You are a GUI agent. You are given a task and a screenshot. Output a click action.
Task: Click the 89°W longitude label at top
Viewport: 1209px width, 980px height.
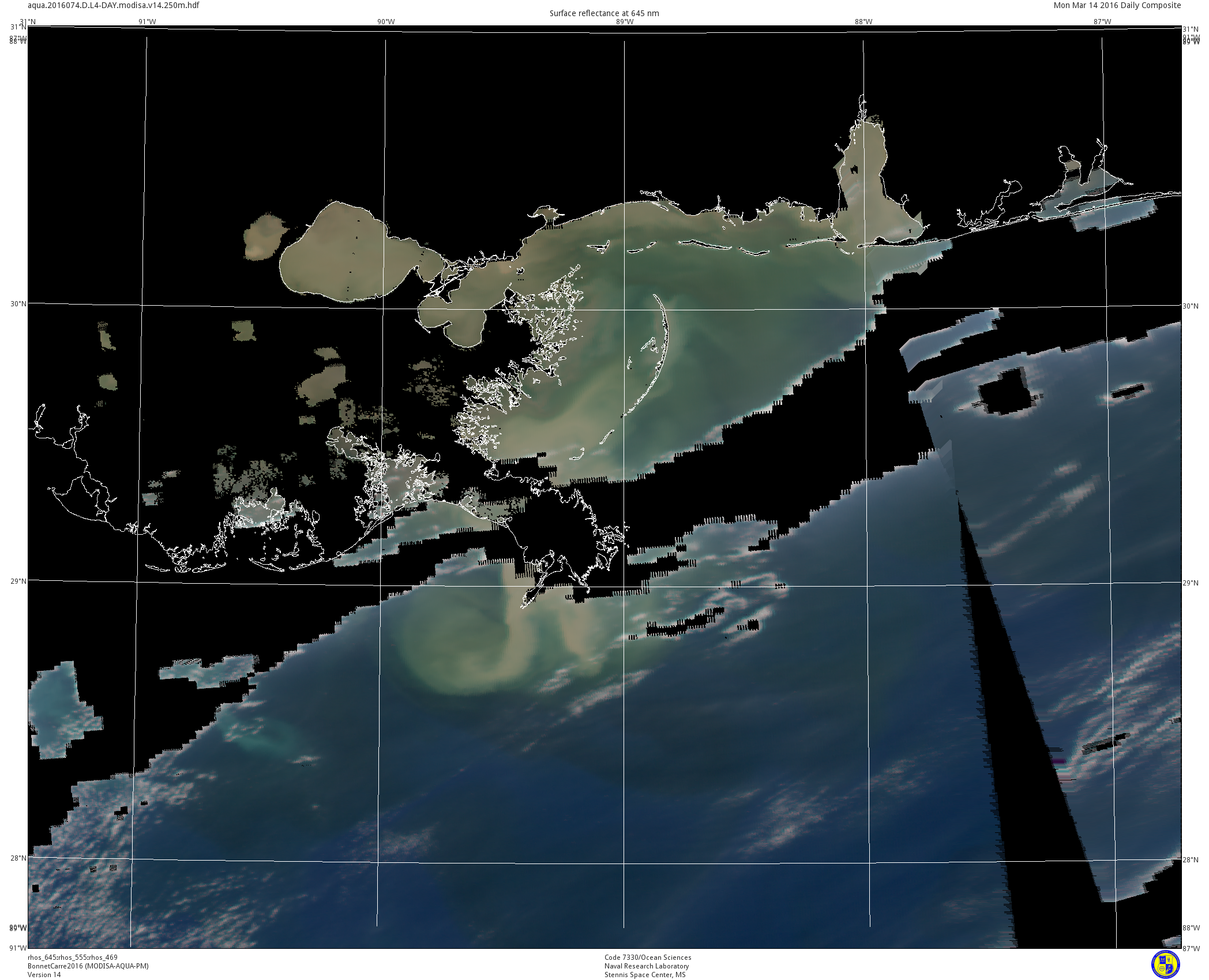(625, 22)
